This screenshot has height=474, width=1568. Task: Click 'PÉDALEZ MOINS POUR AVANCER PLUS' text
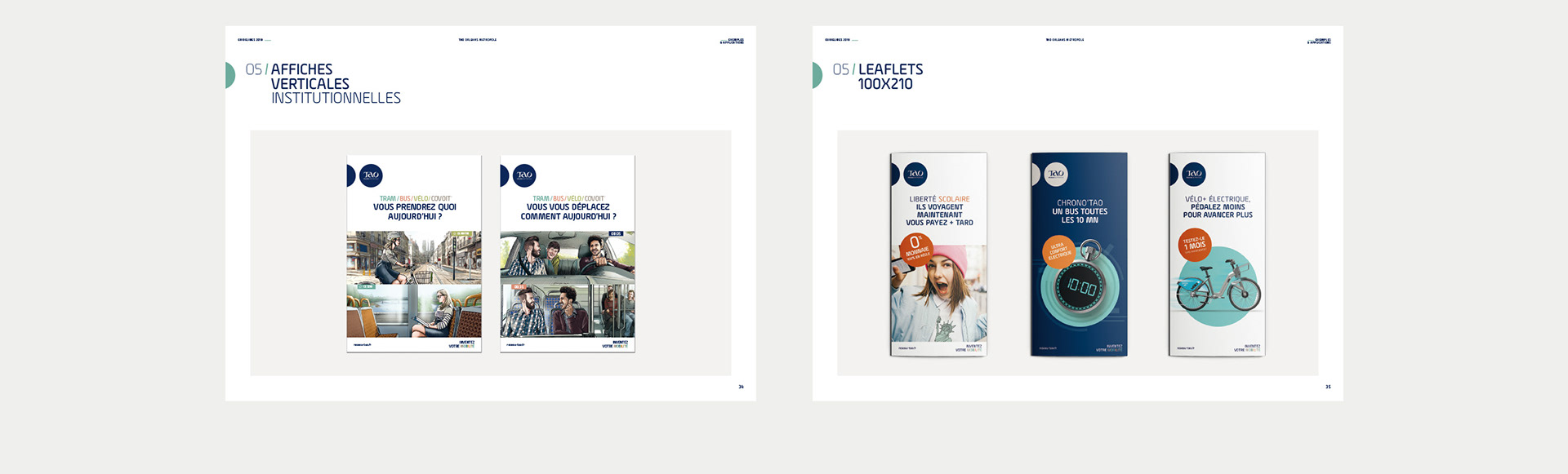click(x=1218, y=211)
